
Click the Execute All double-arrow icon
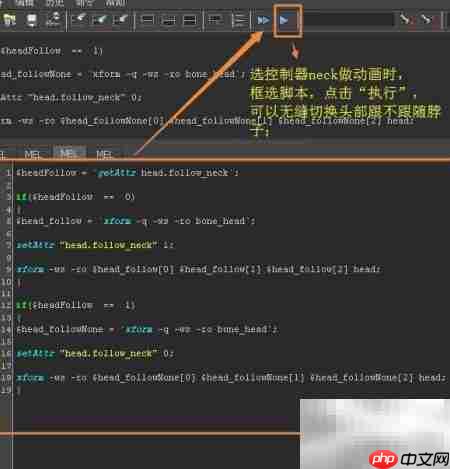point(263,21)
